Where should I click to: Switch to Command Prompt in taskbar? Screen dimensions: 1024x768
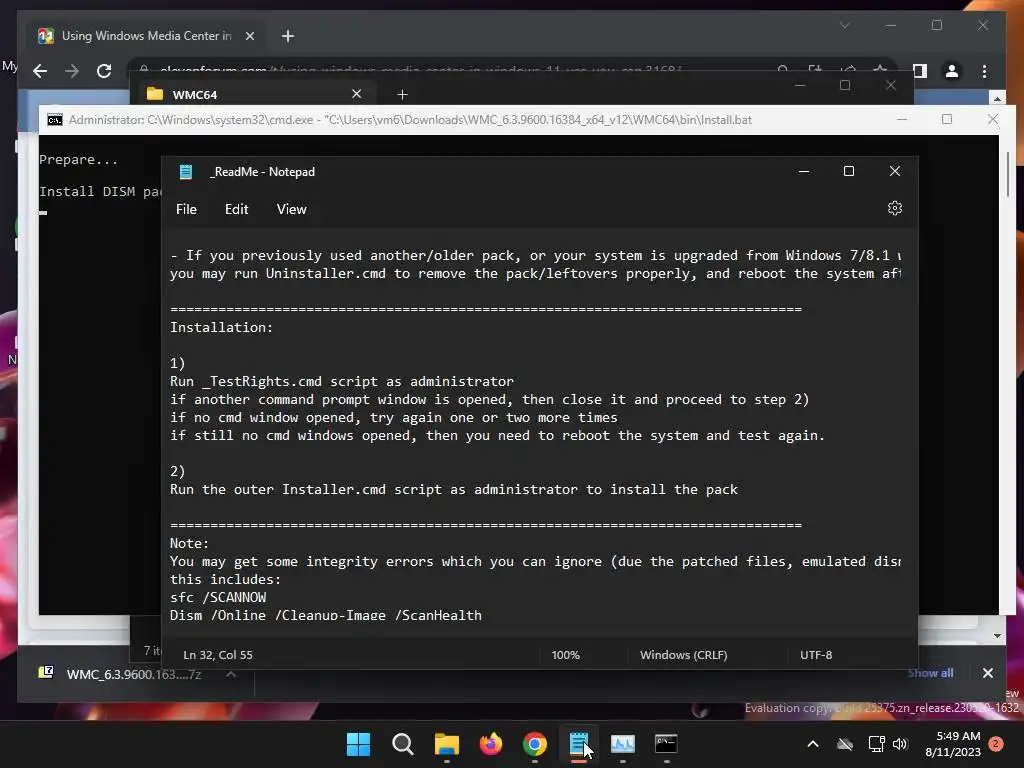(x=666, y=744)
